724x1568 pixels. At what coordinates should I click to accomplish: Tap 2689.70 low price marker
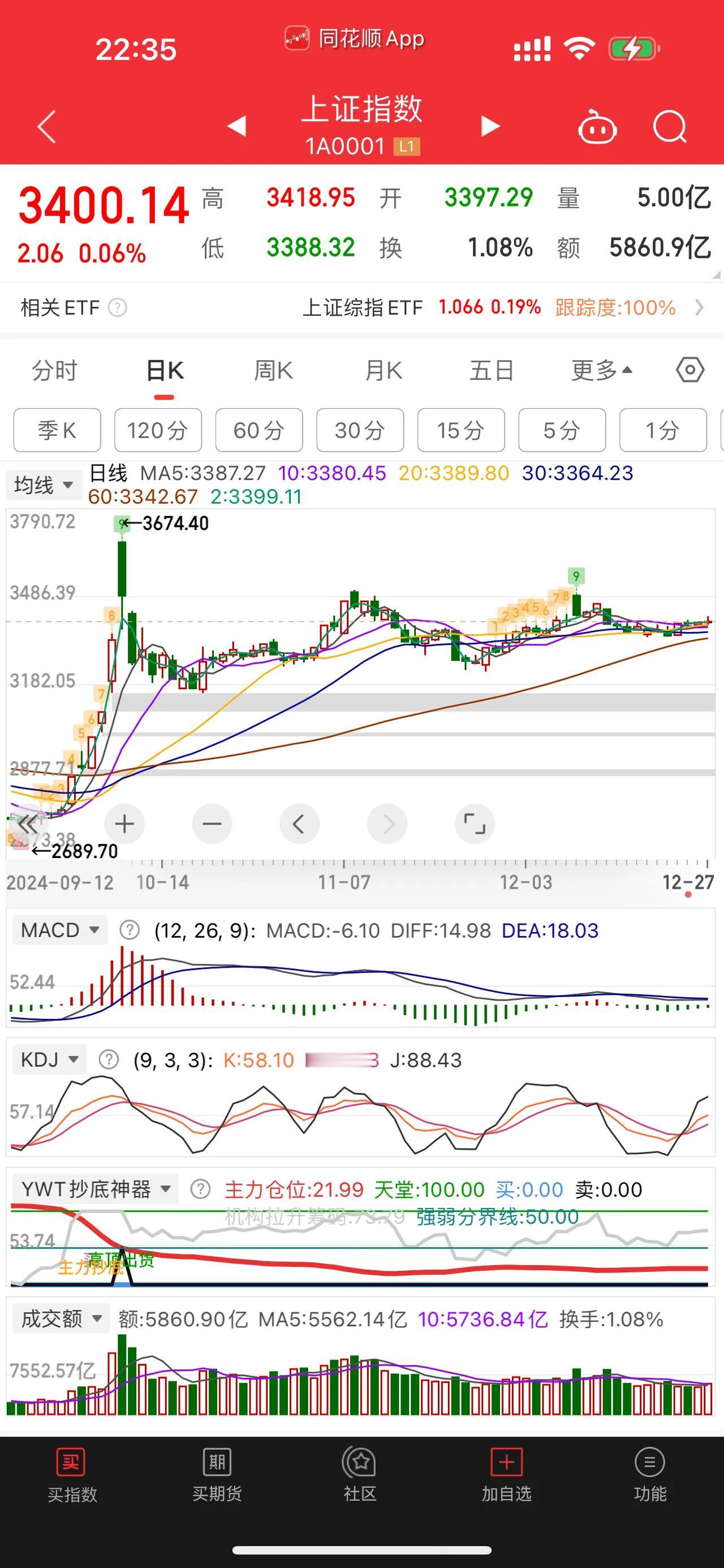[x=84, y=851]
